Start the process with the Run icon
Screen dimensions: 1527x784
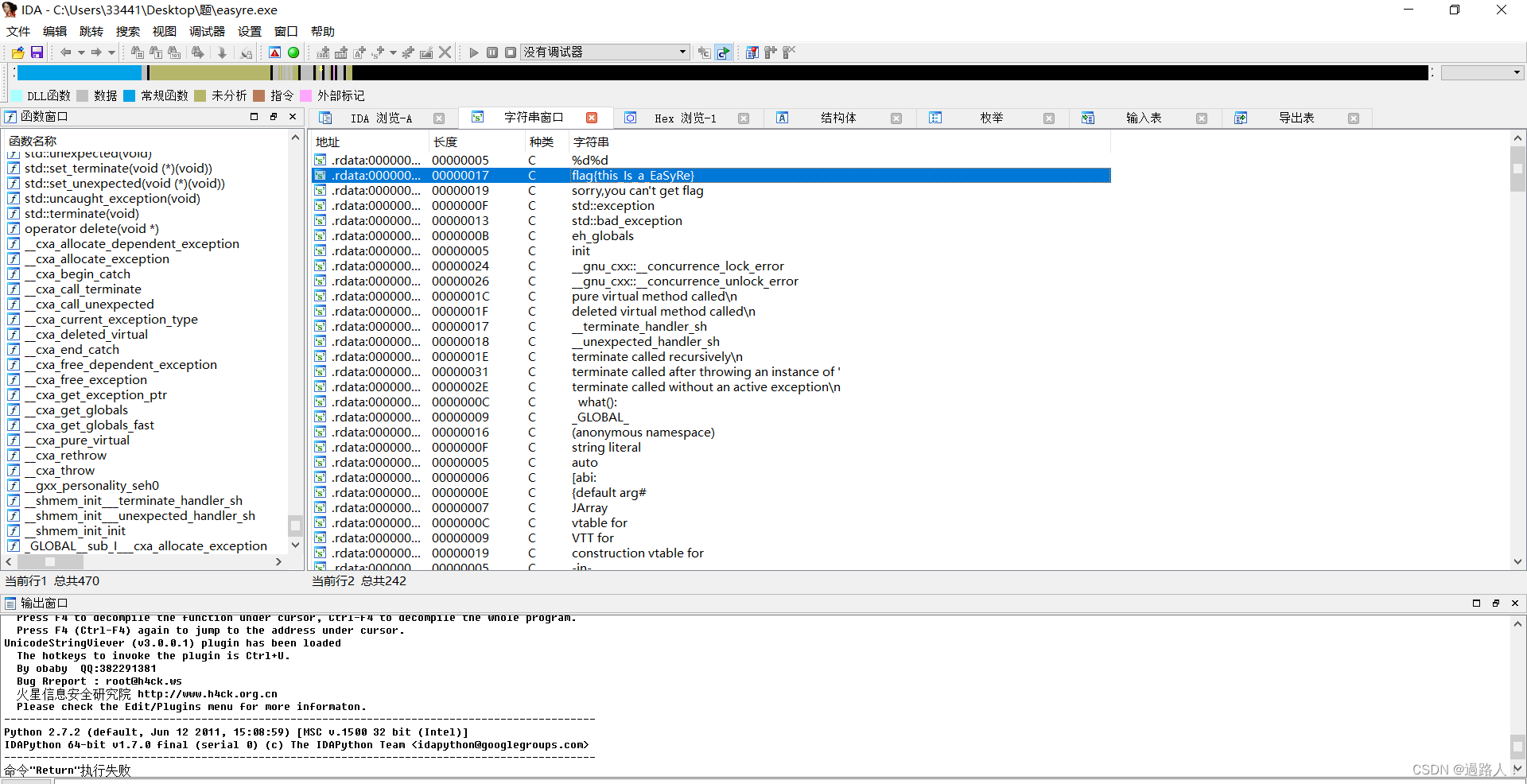[x=473, y=52]
